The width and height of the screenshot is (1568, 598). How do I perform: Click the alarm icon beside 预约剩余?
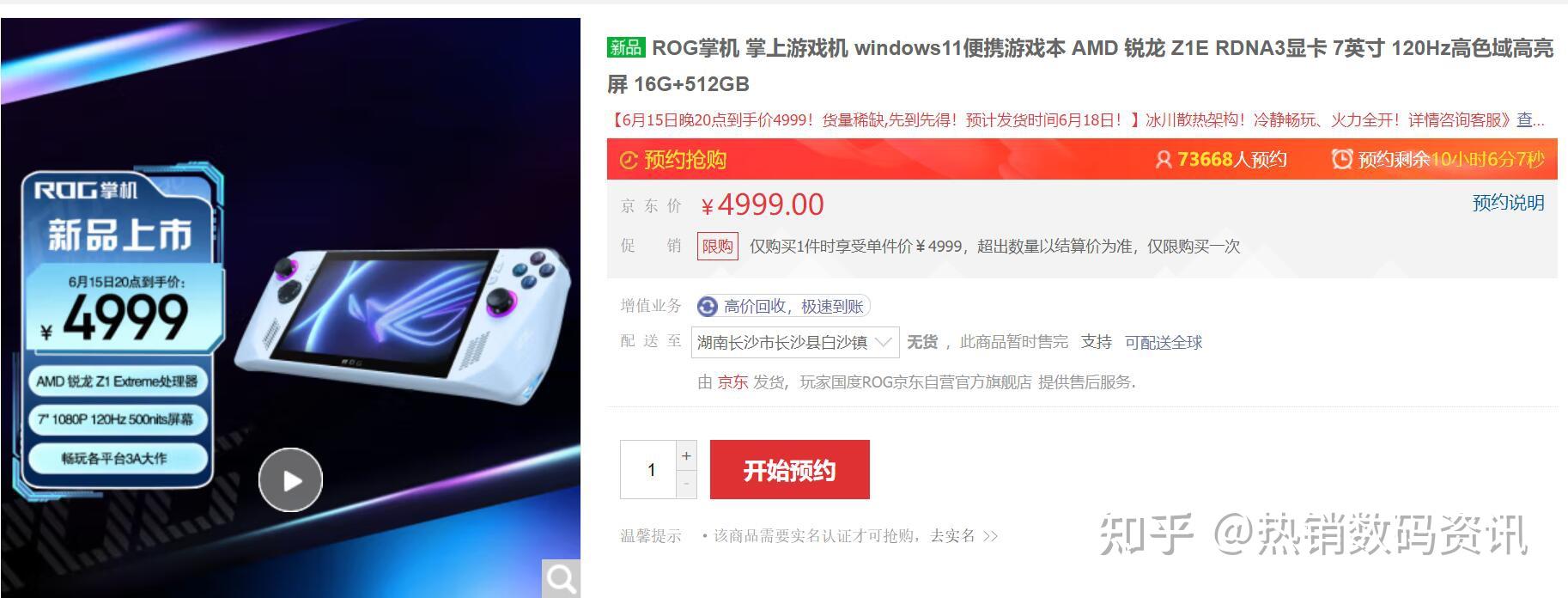tap(1341, 160)
